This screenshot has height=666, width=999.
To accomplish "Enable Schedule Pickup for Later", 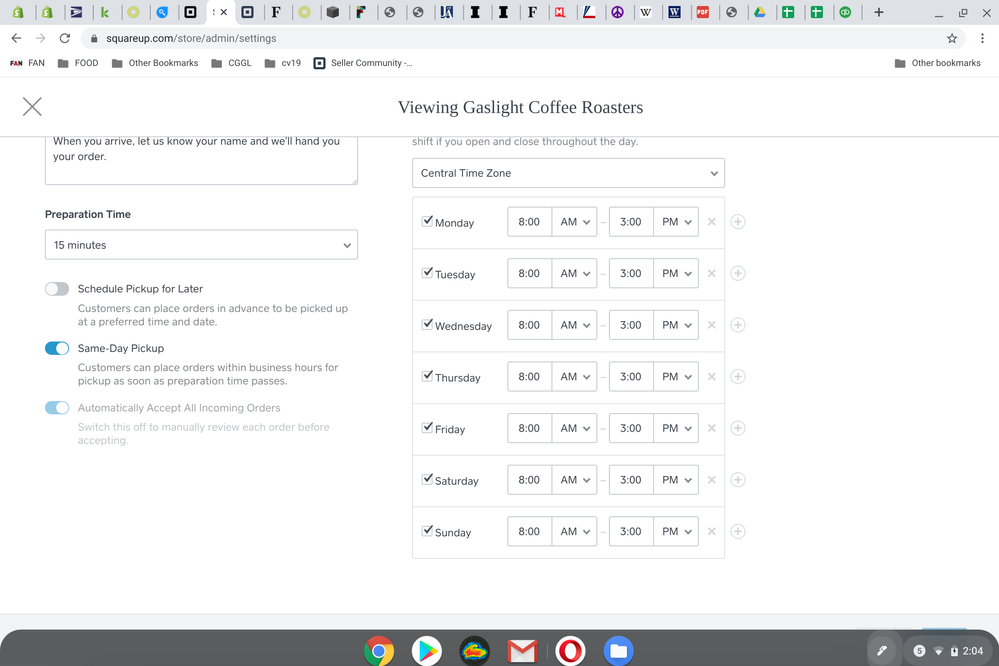I will click(57, 288).
